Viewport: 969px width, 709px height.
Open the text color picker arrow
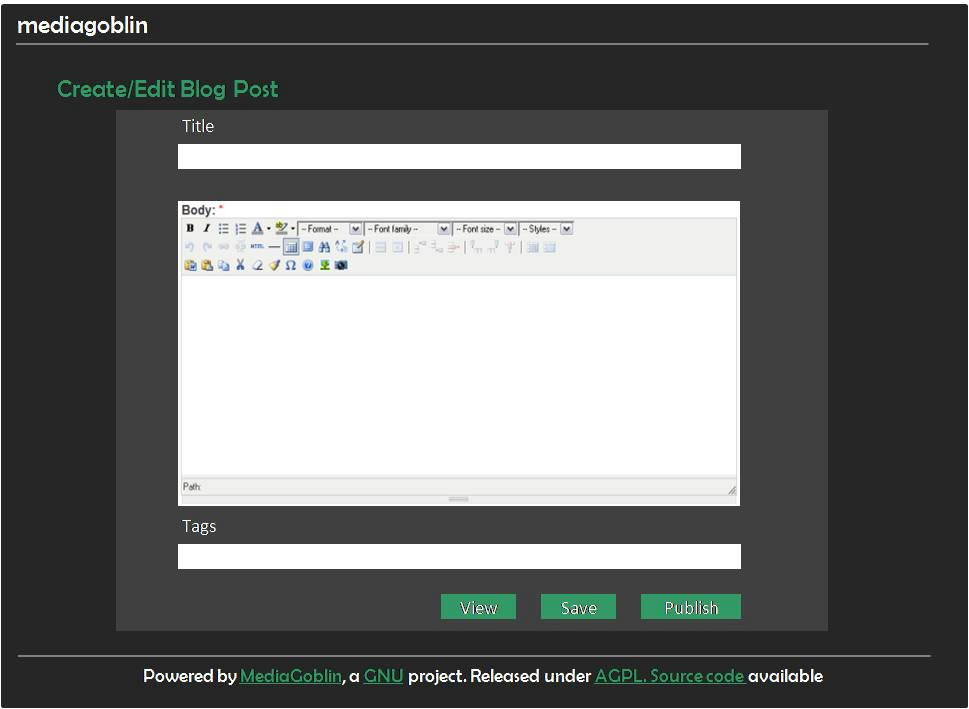(x=269, y=228)
